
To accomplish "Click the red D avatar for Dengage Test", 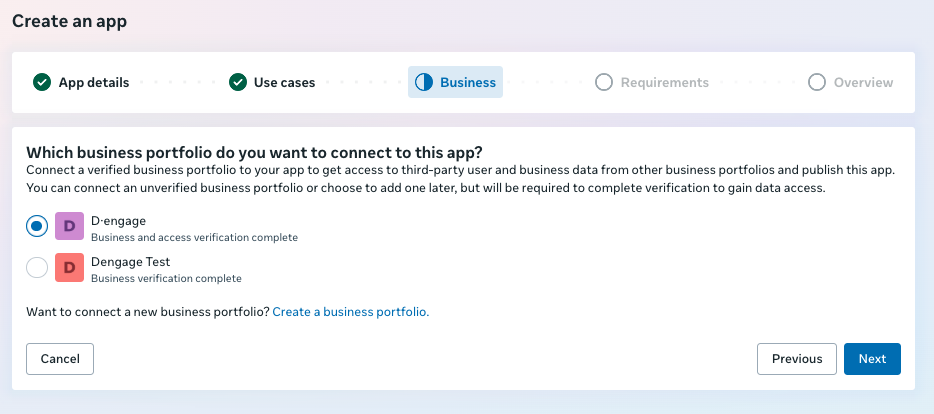I will click(x=70, y=267).
